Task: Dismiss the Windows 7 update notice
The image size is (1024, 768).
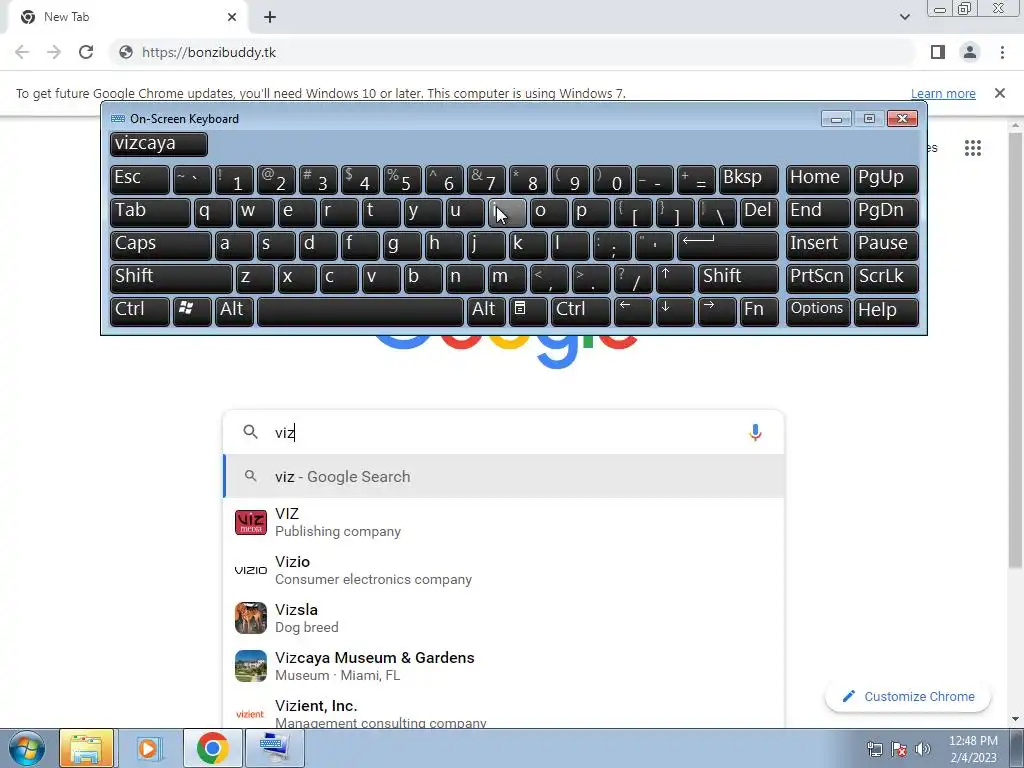Action: coord(999,93)
